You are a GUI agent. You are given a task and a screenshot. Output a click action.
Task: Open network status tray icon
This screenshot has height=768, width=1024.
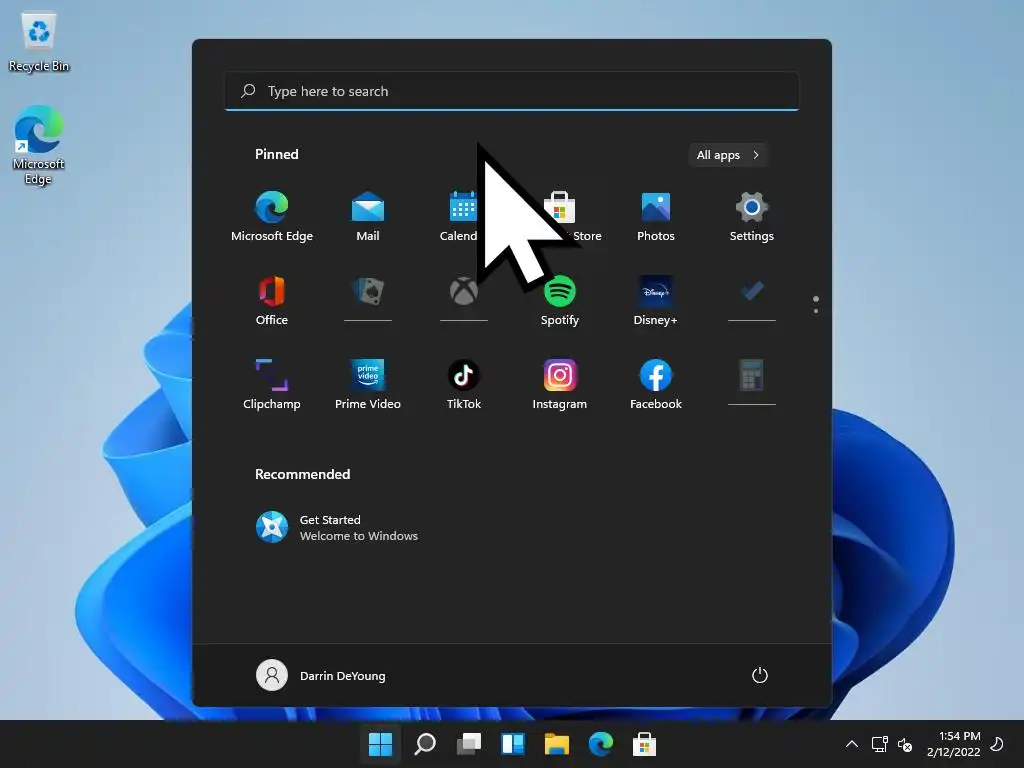879,744
